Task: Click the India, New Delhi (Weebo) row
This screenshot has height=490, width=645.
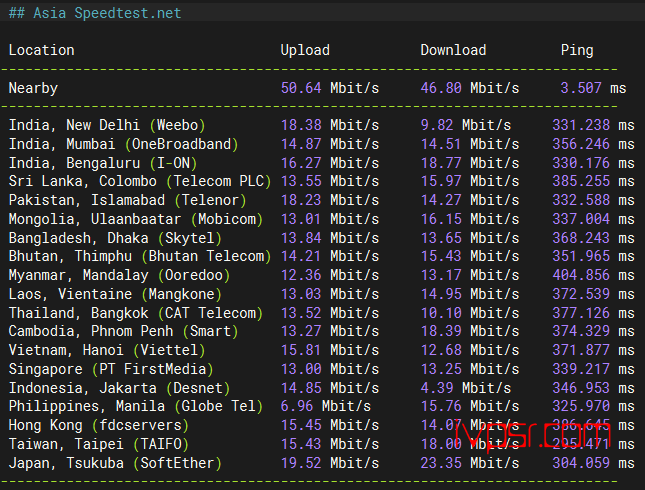Action: pyautogui.click(x=321, y=125)
